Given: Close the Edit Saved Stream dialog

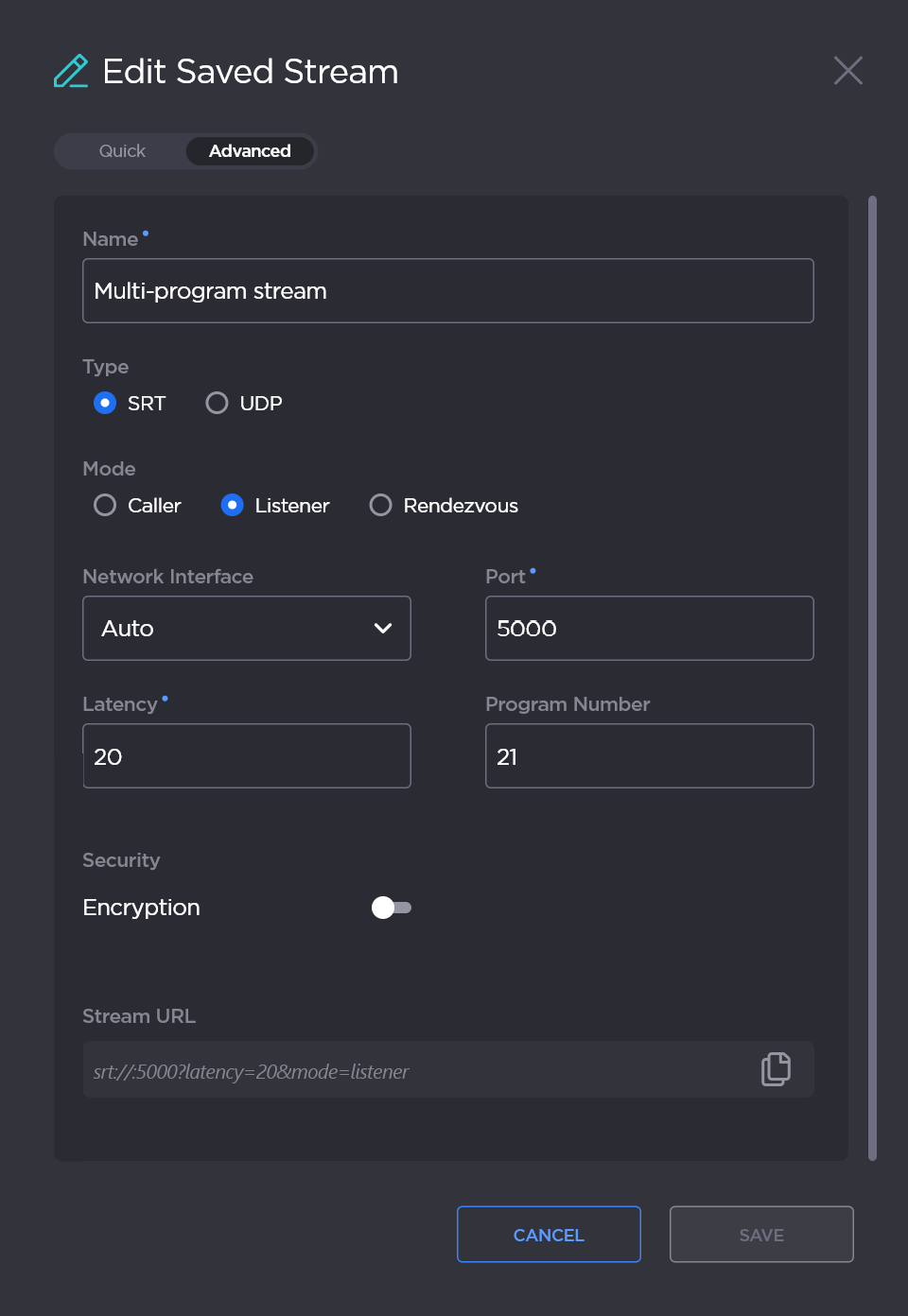Looking at the screenshot, I should point(847,71).
